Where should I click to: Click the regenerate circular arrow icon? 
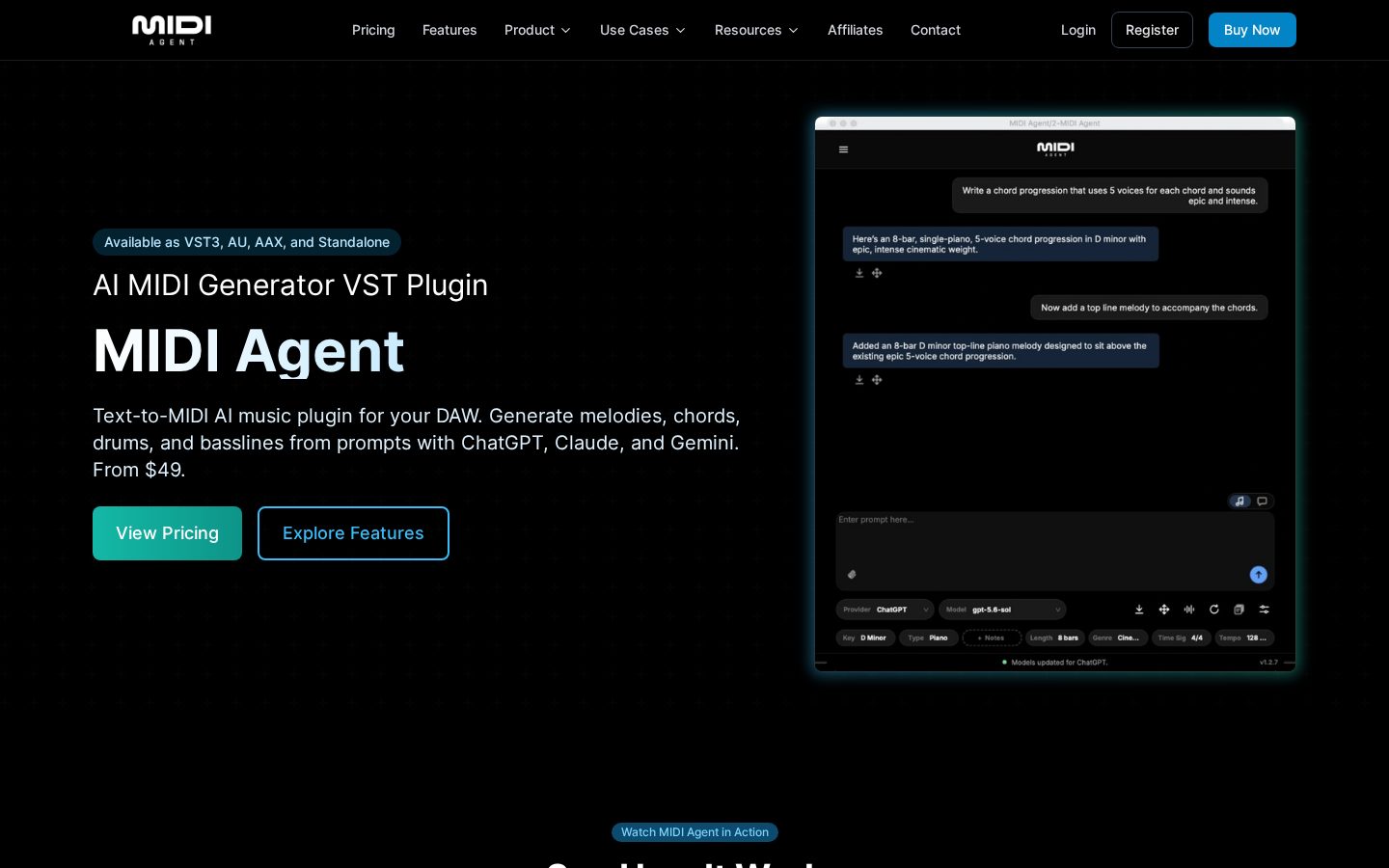point(1214,610)
